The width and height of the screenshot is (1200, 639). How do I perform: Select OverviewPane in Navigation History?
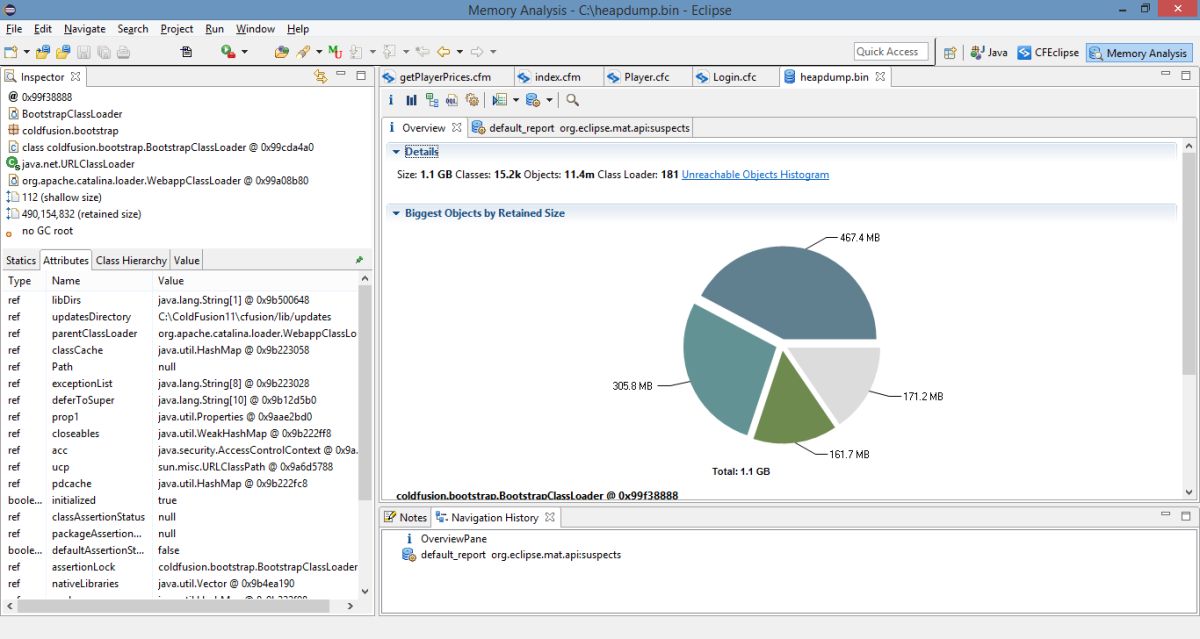pyautogui.click(x=453, y=538)
